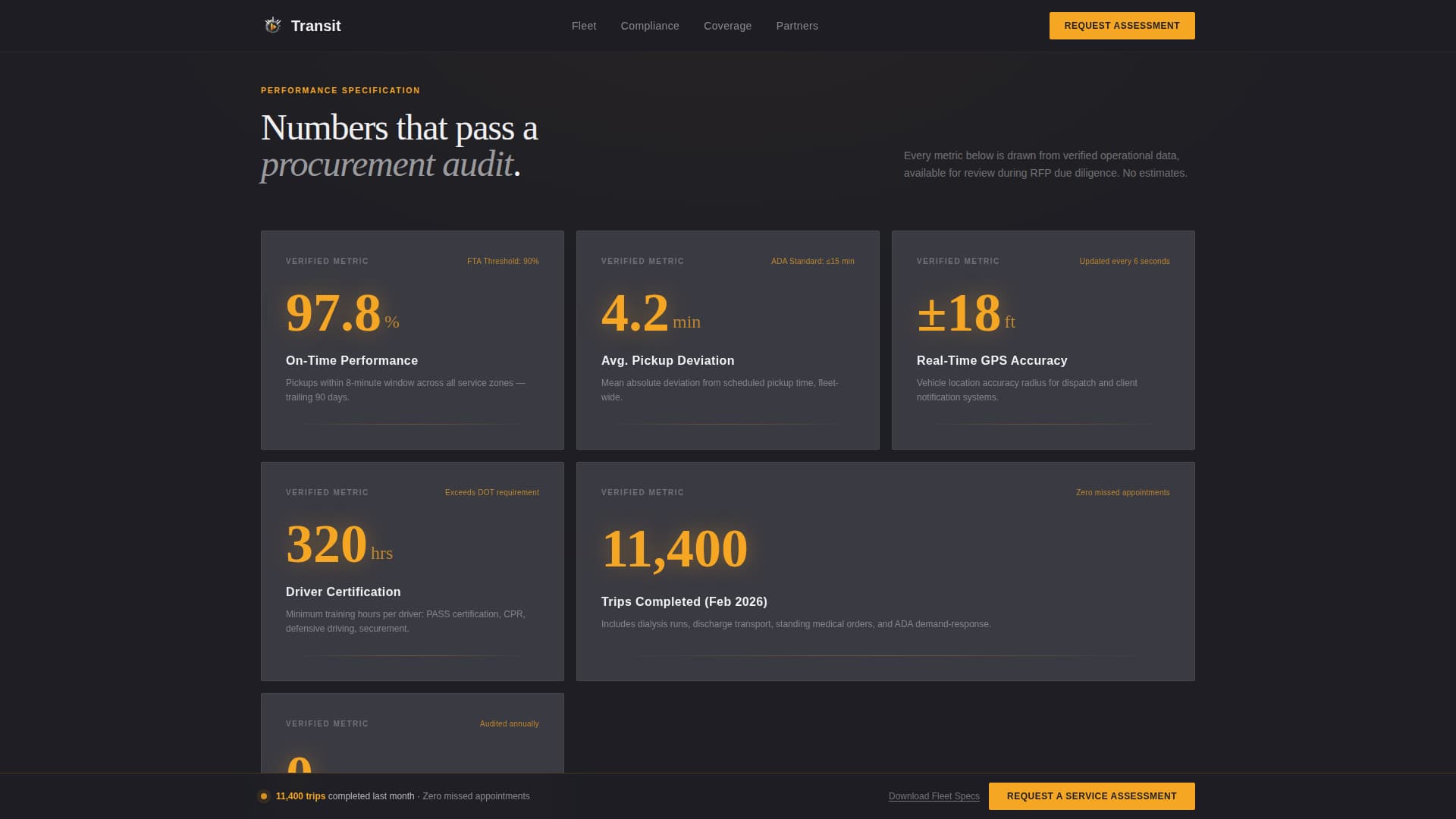Open the Fleet nav item
Image resolution: width=1456 pixels, height=819 pixels.
pos(584,26)
